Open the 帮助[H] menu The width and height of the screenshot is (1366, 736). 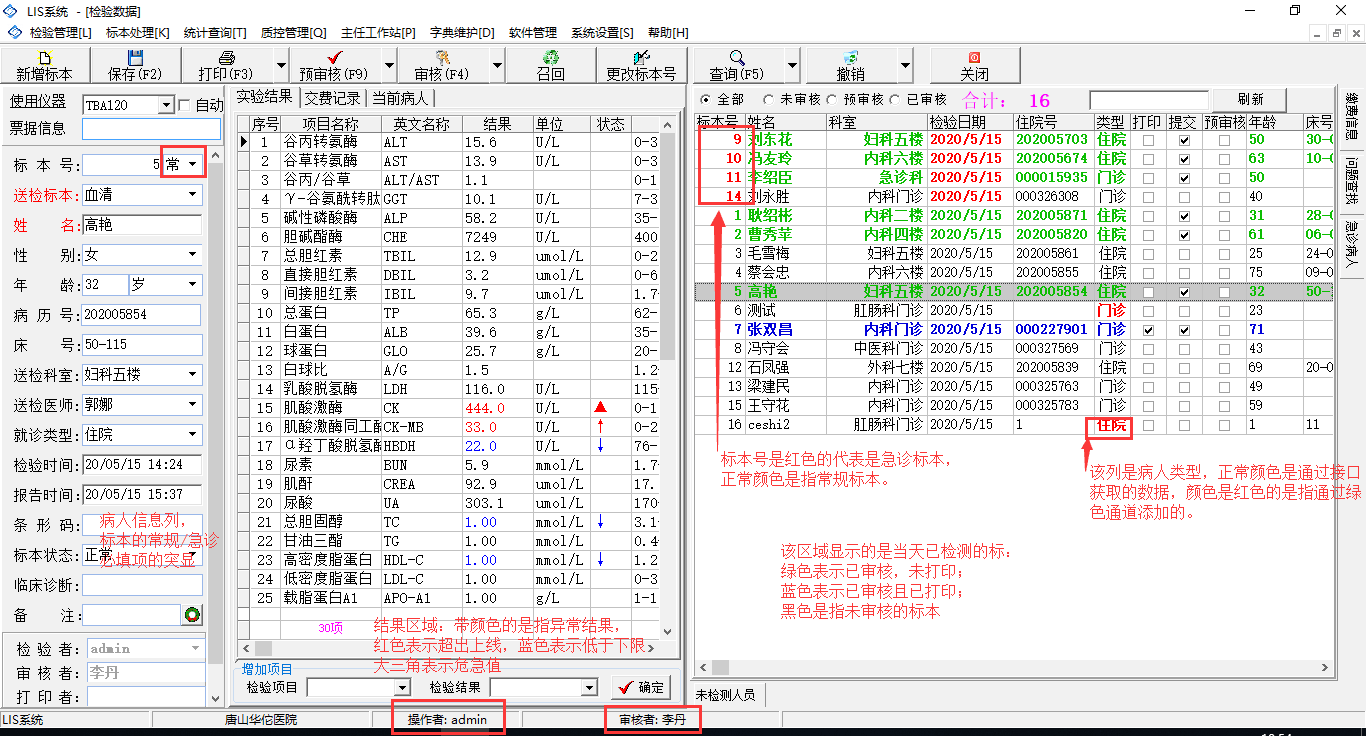[x=668, y=33]
